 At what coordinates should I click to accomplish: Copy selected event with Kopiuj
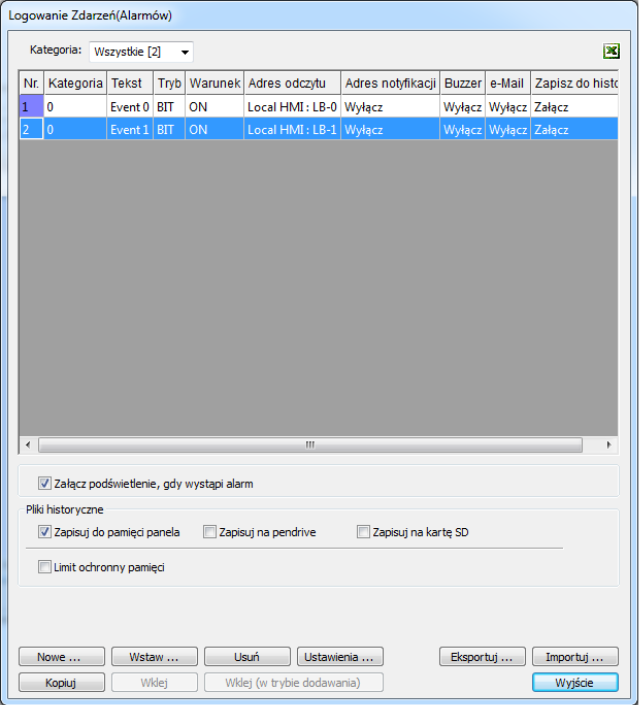tap(62, 682)
